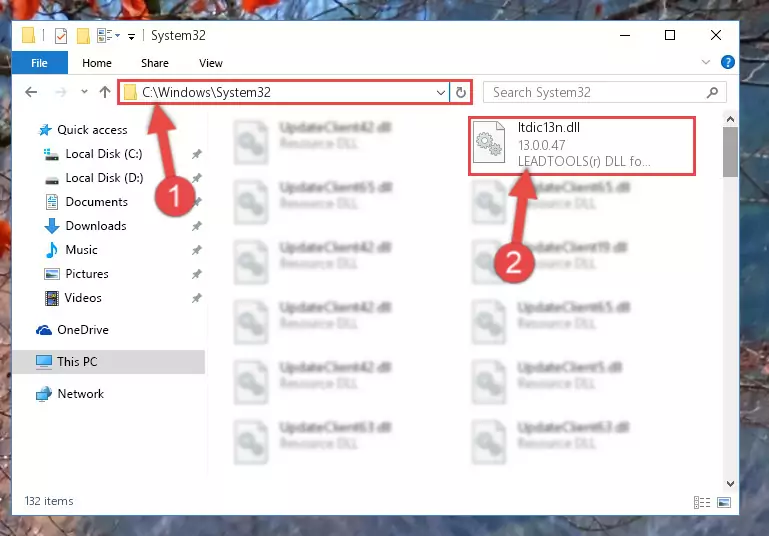Click the New Folder quick access icon
The width and height of the screenshot is (769, 536).
(x=83, y=36)
